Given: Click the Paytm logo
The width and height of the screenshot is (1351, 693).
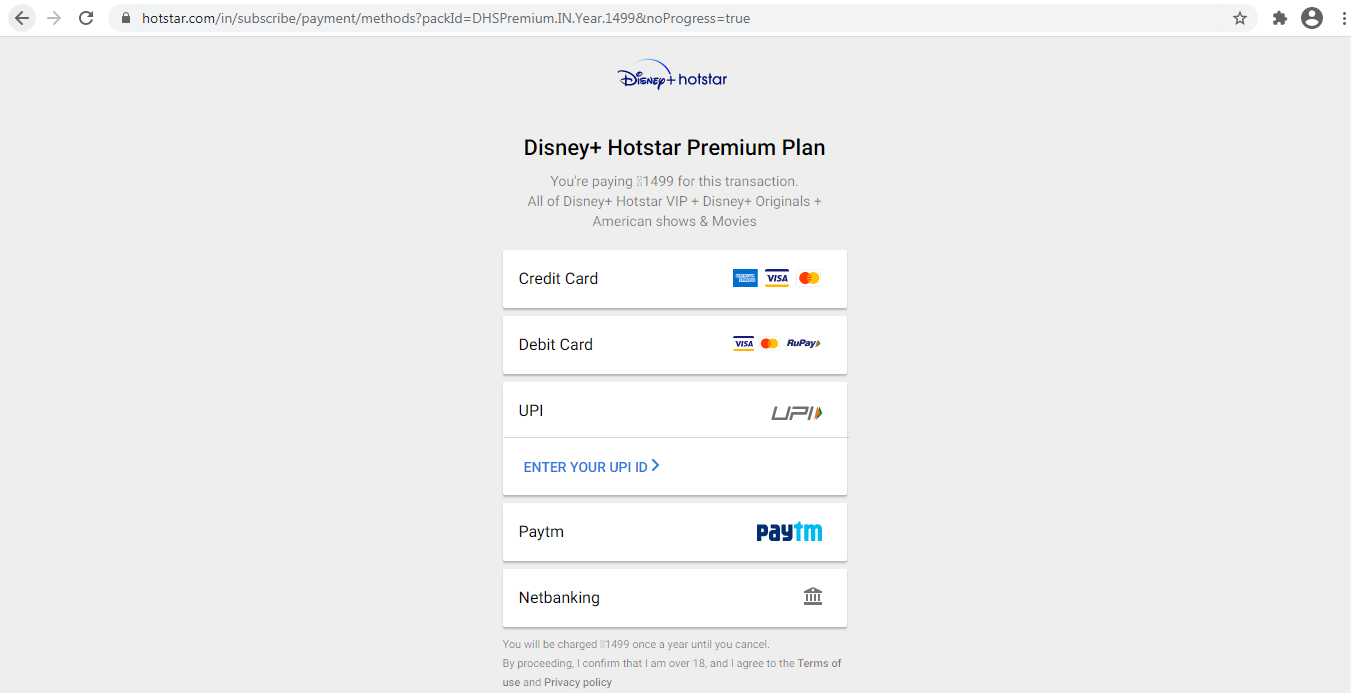Looking at the screenshot, I should pyautogui.click(x=789, y=532).
